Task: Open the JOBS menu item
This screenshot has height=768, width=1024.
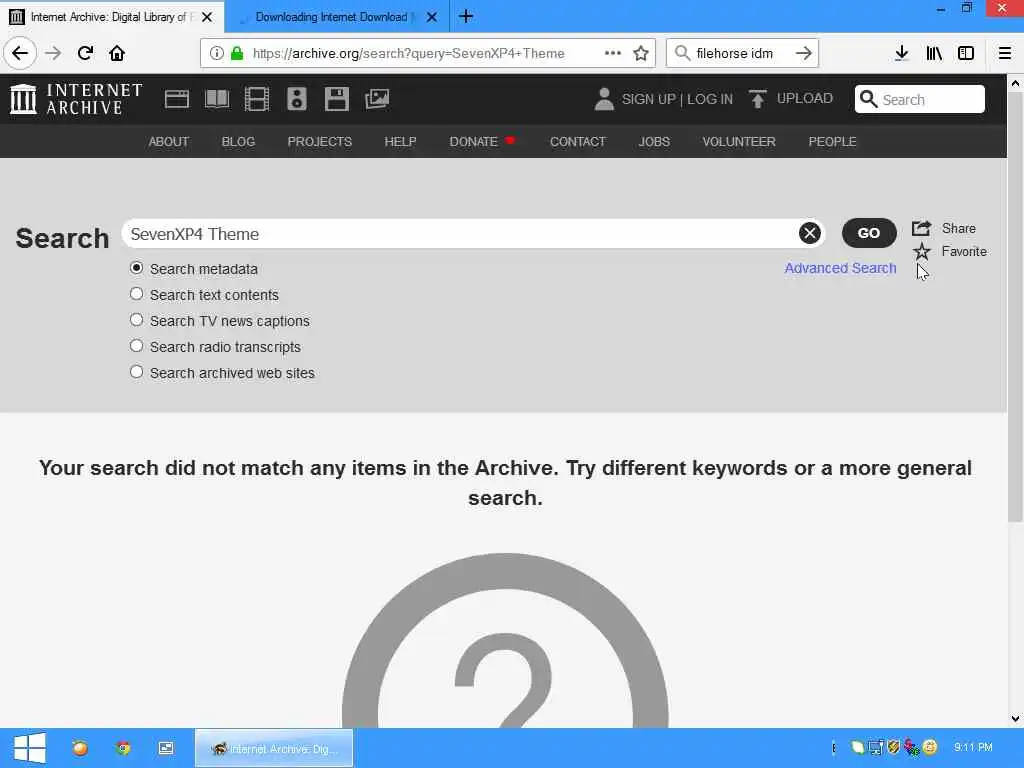Action: pyautogui.click(x=654, y=141)
